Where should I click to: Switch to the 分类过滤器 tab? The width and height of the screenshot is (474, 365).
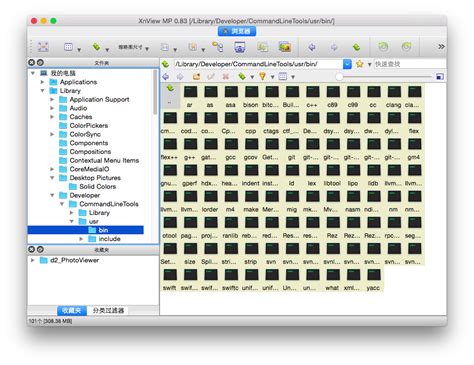point(108,310)
